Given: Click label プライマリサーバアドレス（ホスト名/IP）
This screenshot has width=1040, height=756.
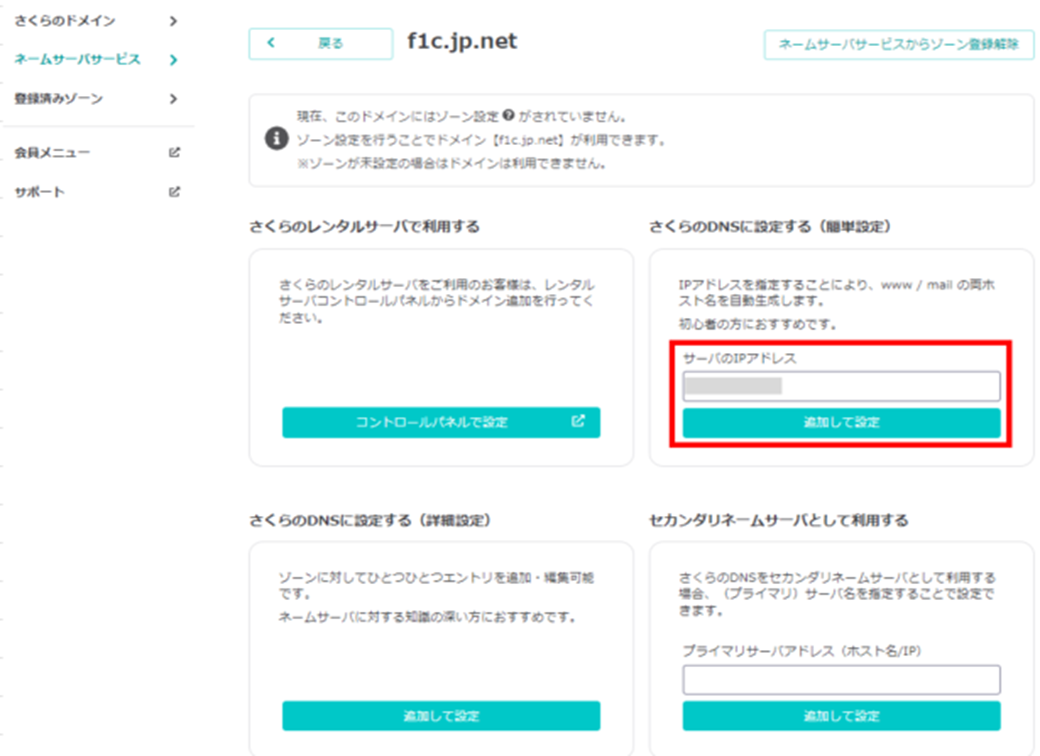Looking at the screenshot, I should [802, 651].
